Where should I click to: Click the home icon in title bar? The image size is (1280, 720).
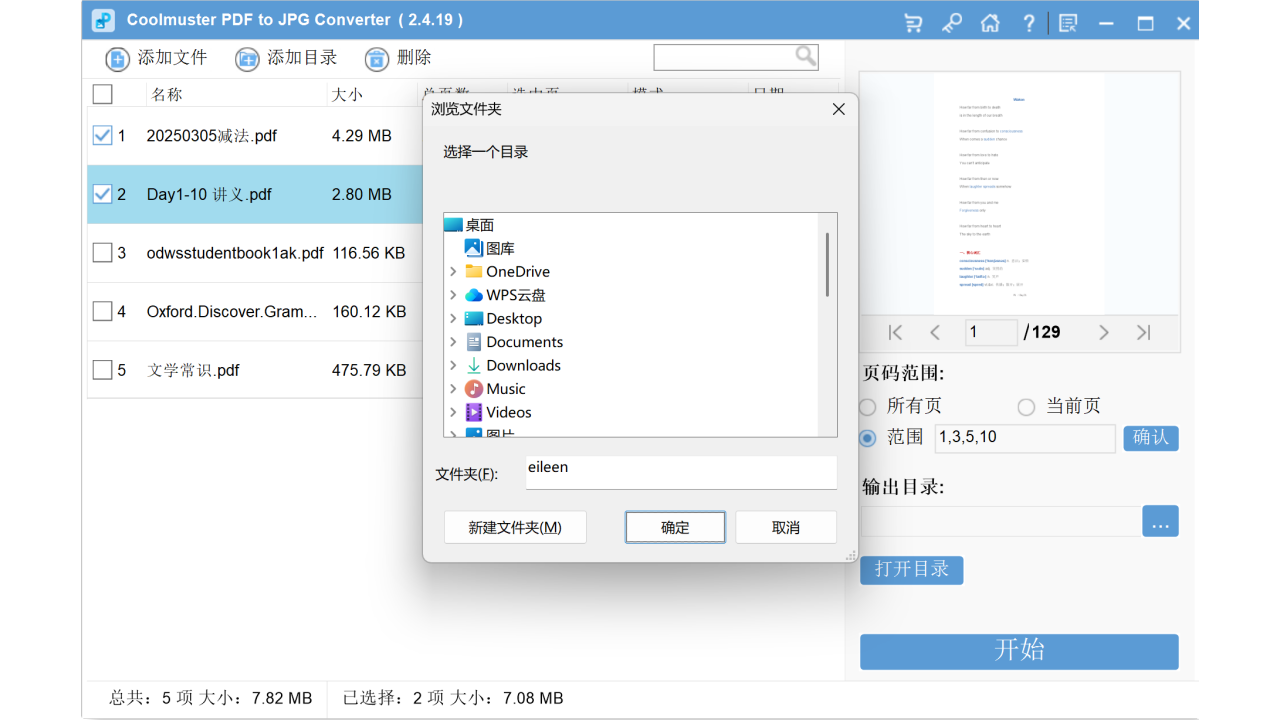click(990, 21)
